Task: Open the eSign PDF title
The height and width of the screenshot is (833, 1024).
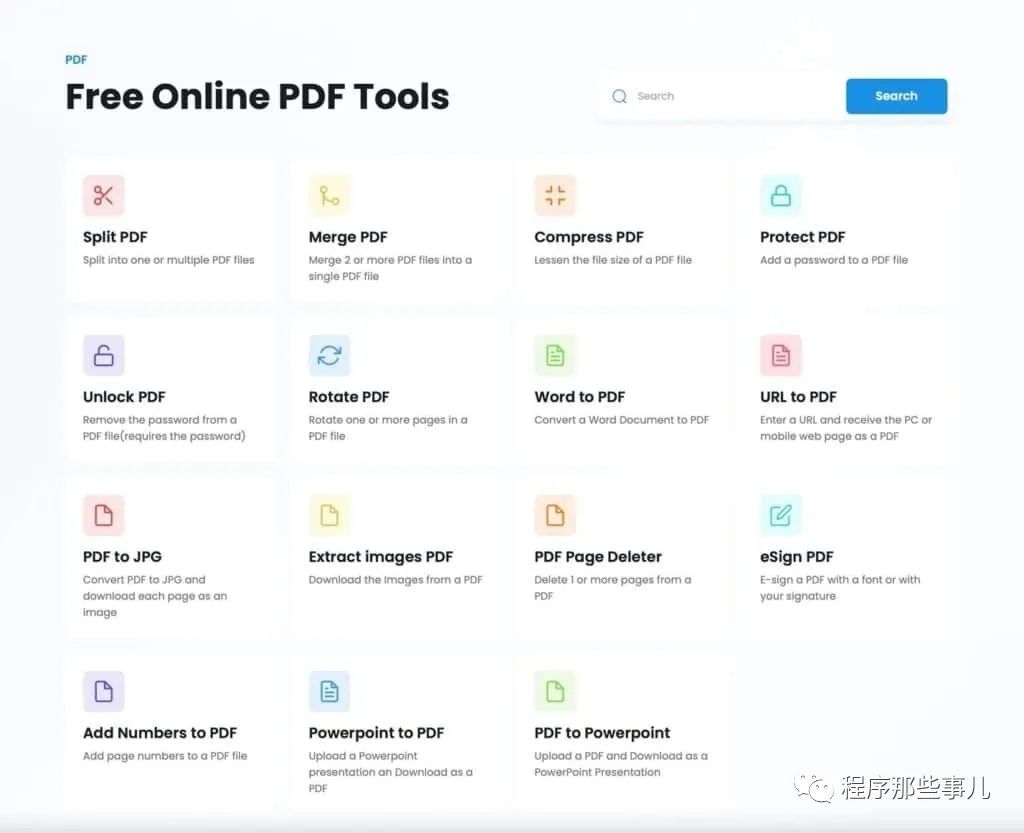Action: coord(797,557)
